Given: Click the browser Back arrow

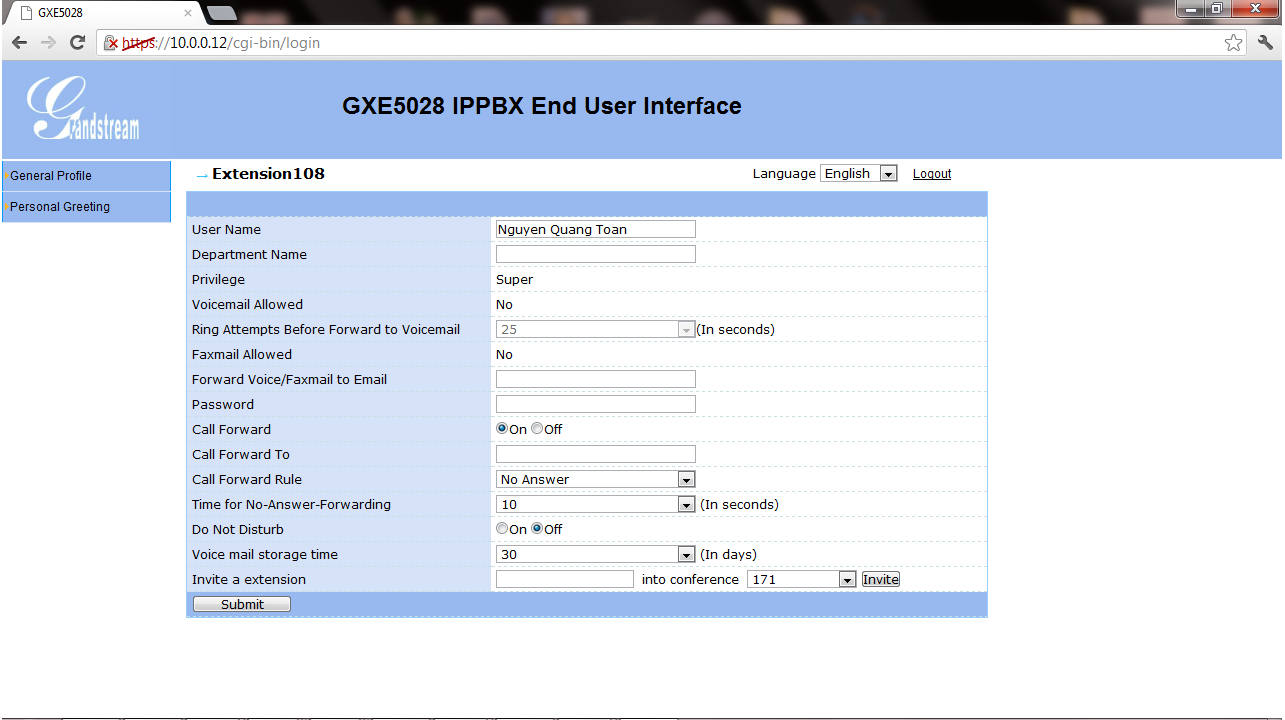Looking at the screenshot, I should tap(19, 43).
